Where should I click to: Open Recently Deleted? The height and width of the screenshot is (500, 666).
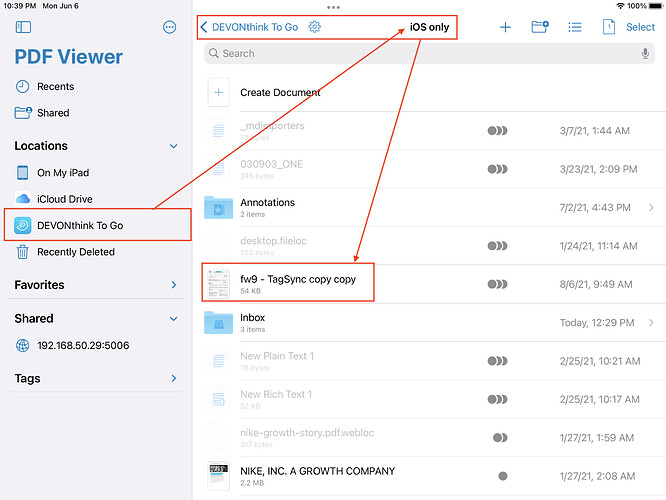click(98, 252)
